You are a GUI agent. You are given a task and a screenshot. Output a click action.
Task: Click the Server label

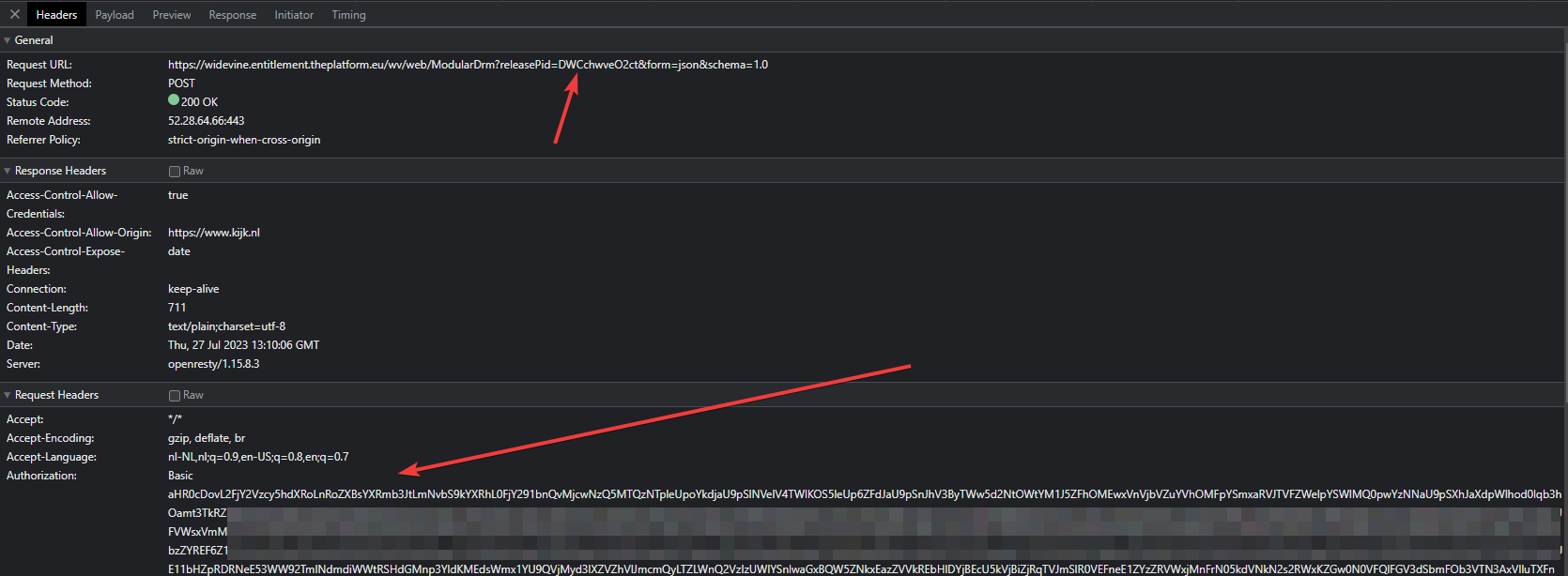pos(23,364)
